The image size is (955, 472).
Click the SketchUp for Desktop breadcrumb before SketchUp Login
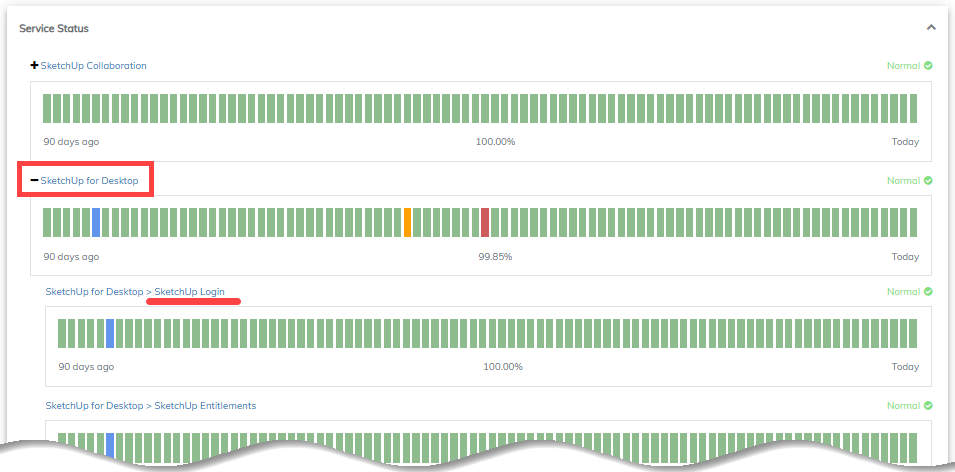click(94, 292)
